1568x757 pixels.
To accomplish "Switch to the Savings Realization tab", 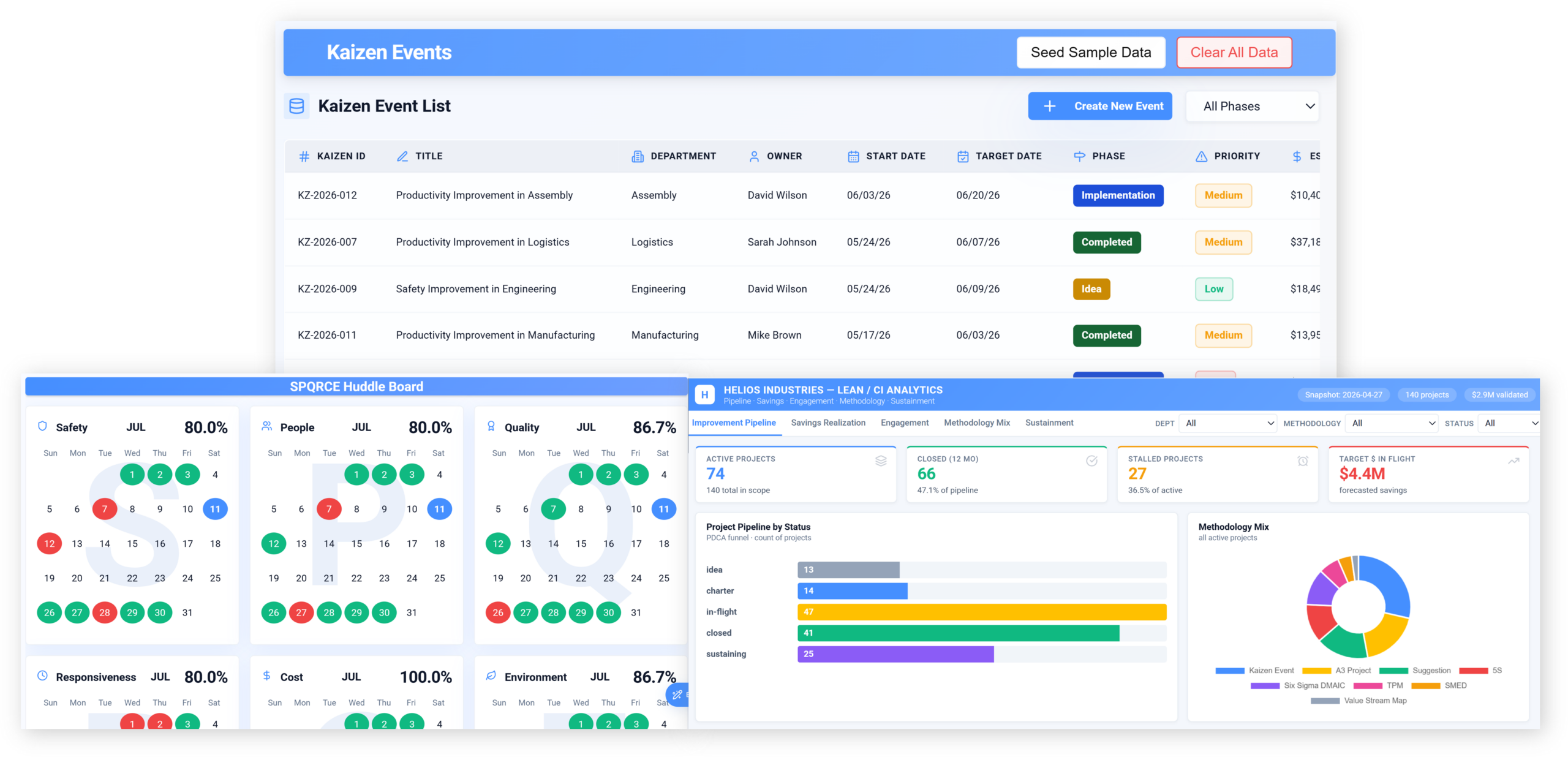I will click(828, 423).
